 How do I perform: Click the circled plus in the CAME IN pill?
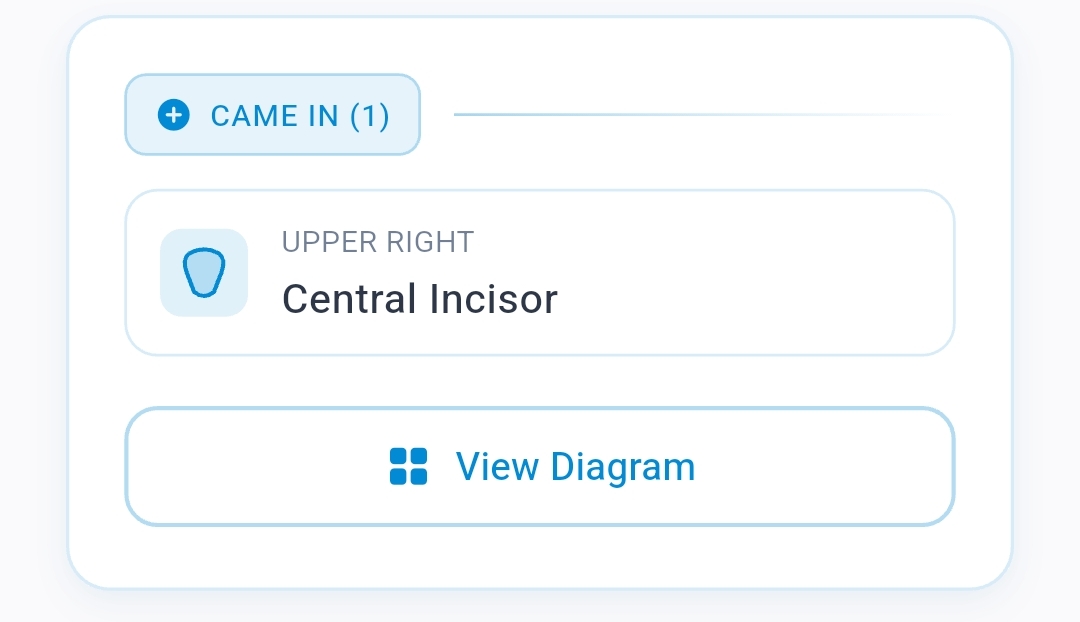[174, 115]
